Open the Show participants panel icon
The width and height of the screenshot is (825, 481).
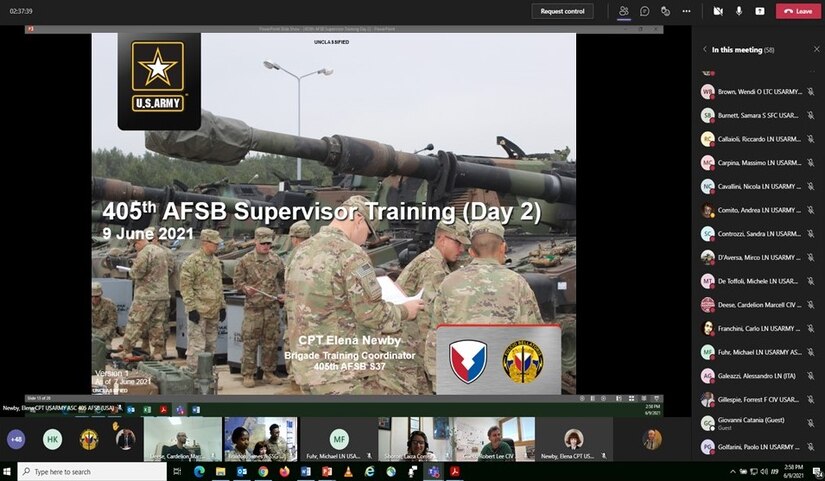(624, 11)
